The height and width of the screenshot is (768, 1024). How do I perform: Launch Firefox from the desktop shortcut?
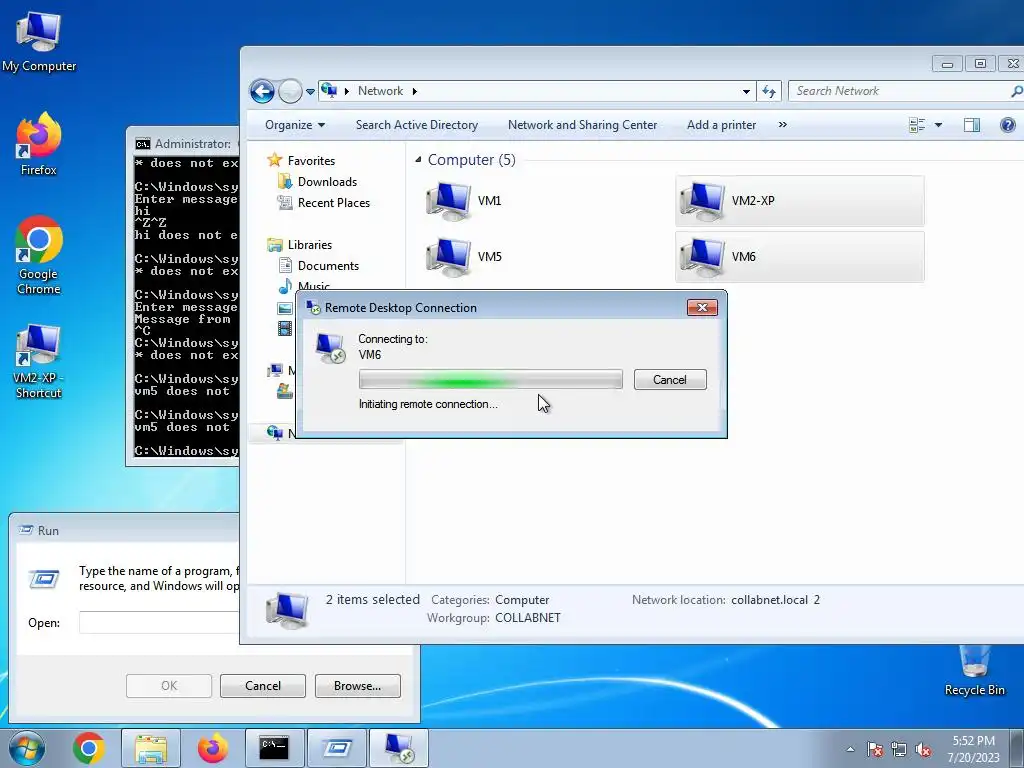tap(39, 144)
